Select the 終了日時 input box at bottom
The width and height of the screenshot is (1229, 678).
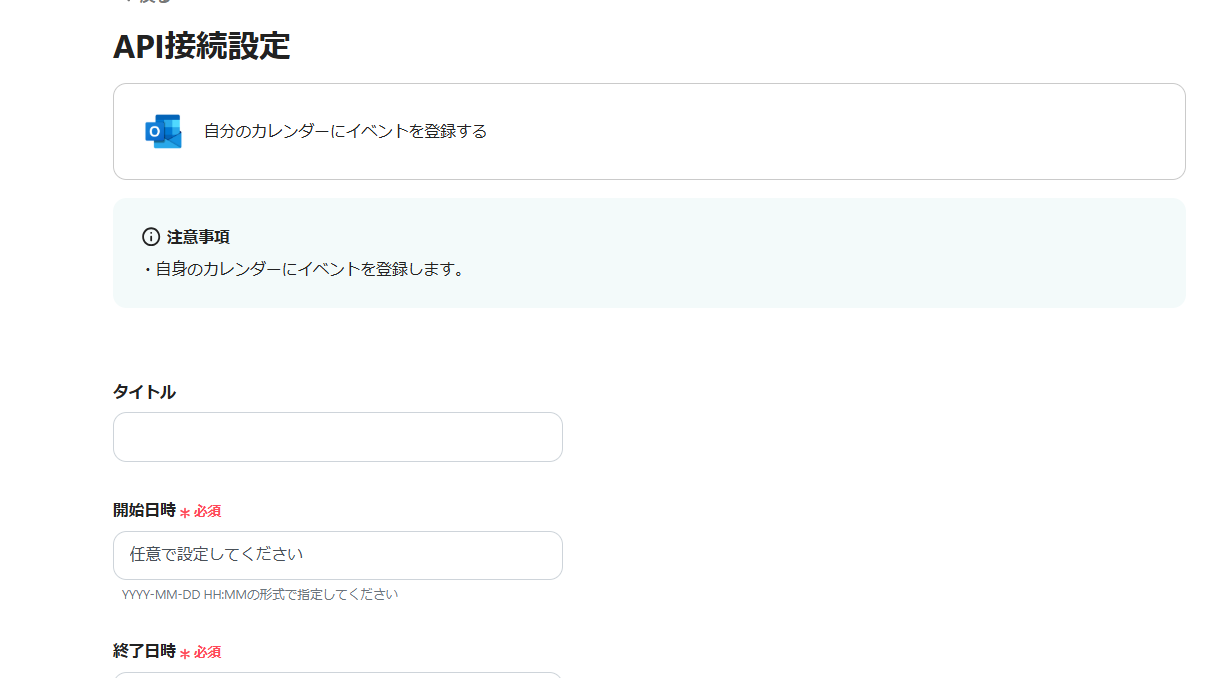[337, 674]
